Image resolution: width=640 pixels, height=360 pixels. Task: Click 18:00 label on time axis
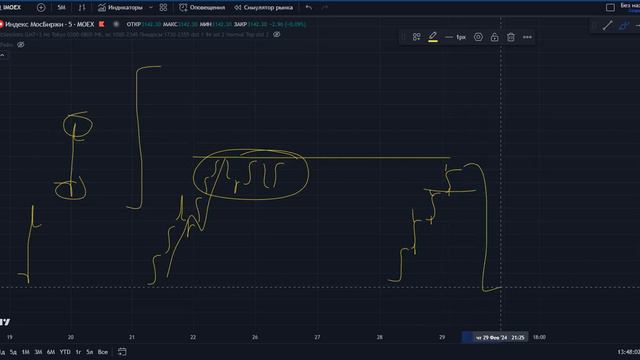(x=539, y=337)
